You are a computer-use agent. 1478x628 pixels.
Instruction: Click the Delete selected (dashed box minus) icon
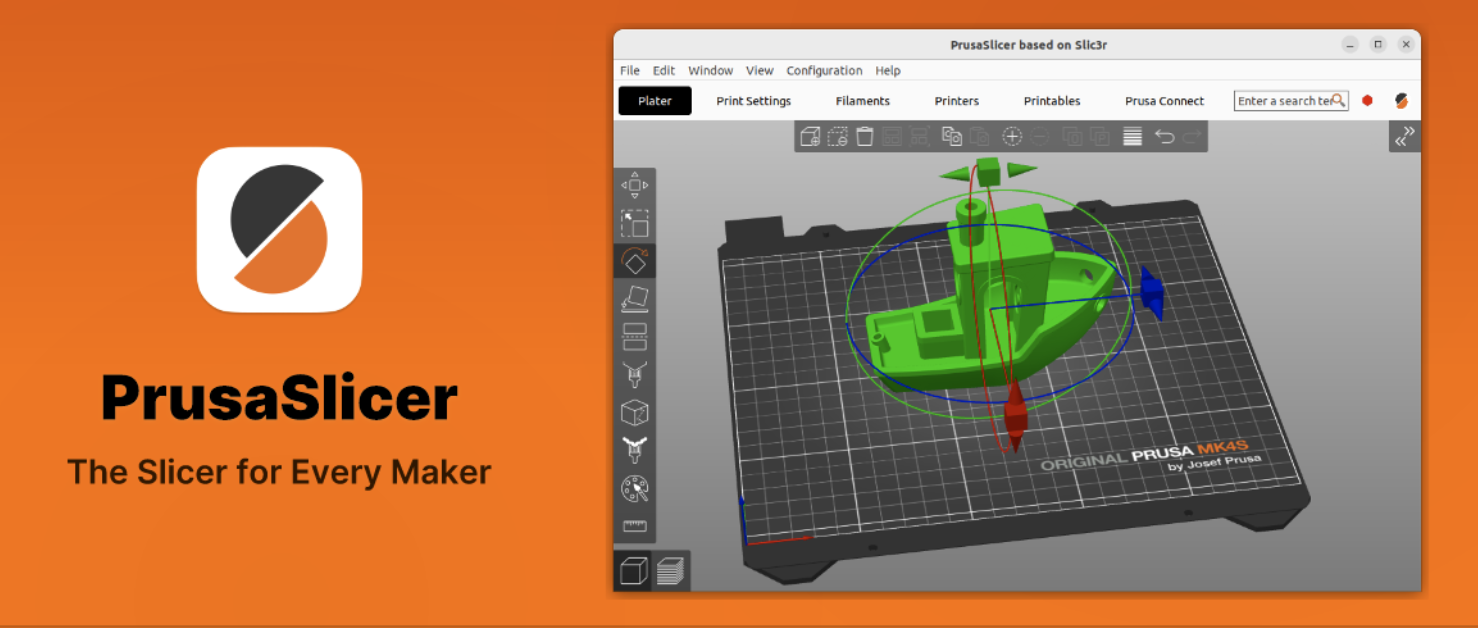838,137
